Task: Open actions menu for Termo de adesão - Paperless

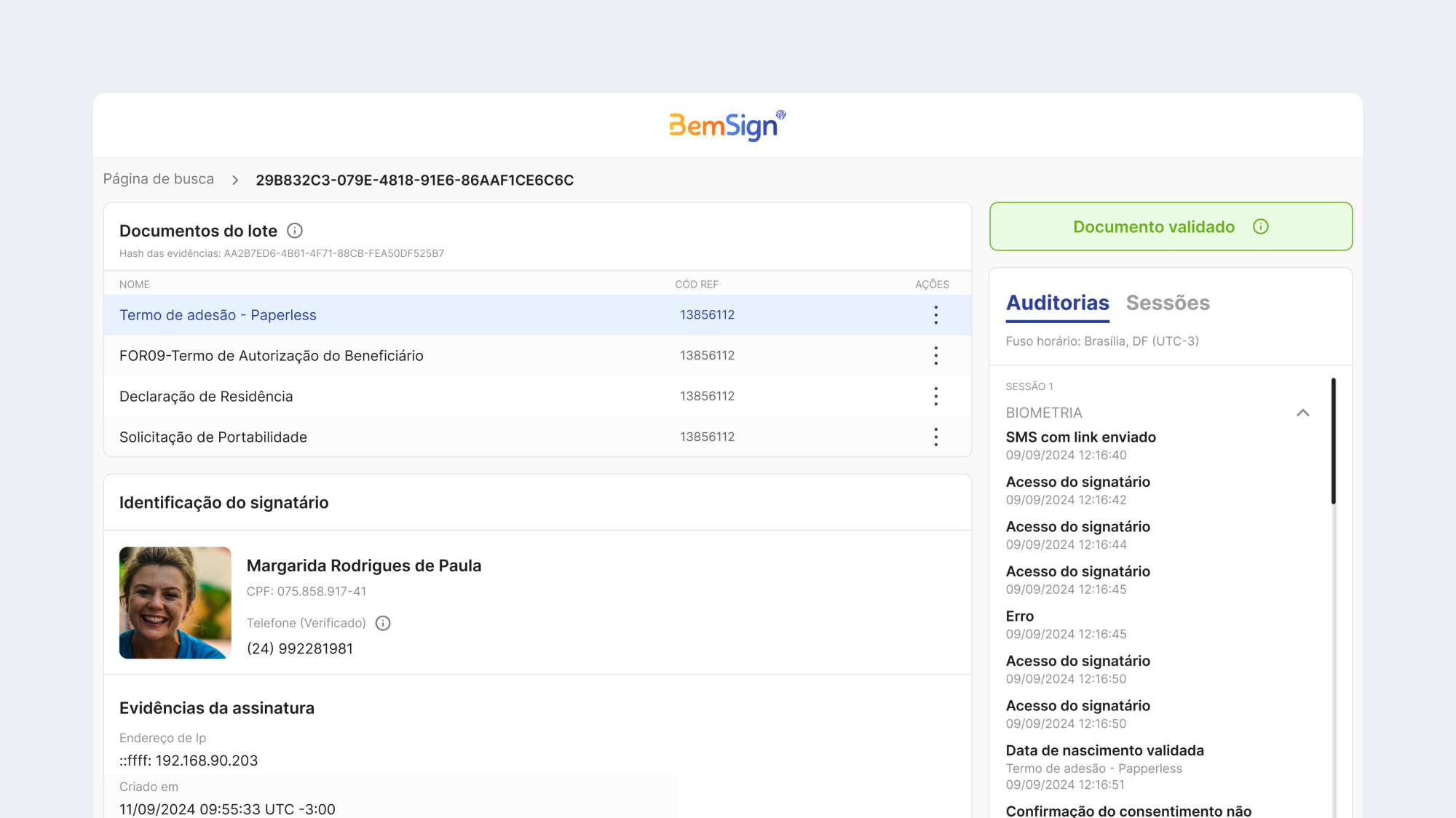Action: (x=936, y=315)
